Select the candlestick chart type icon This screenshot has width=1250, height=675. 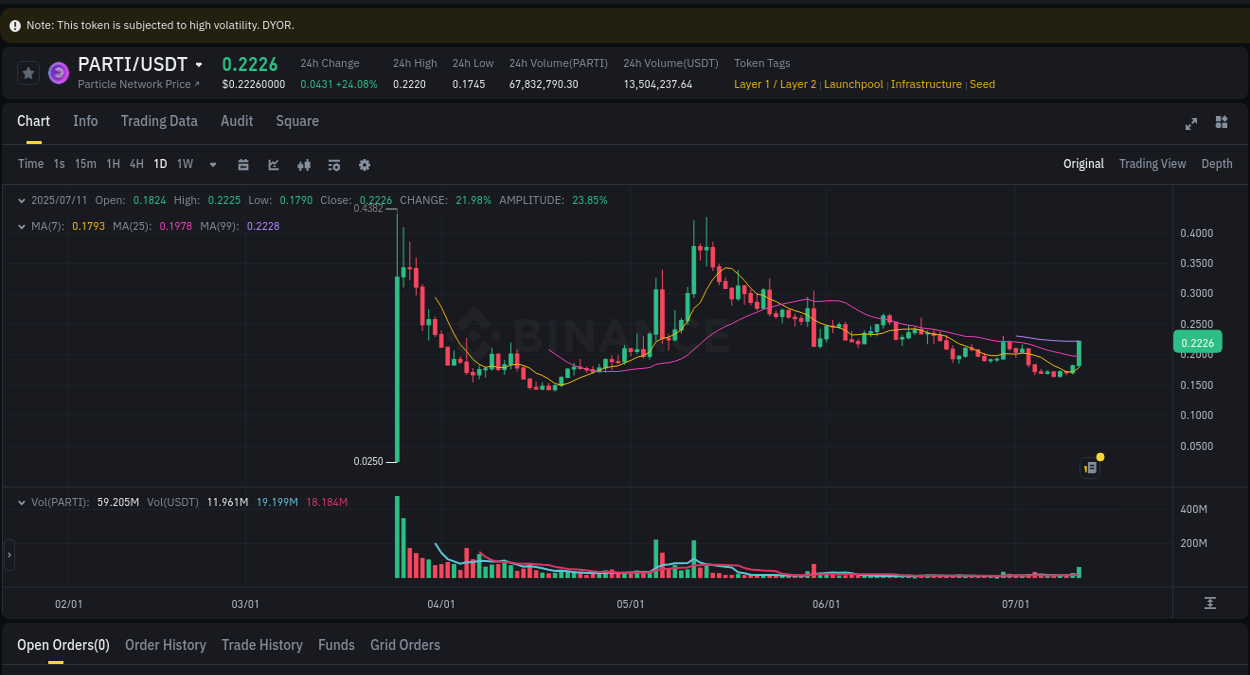303,164
